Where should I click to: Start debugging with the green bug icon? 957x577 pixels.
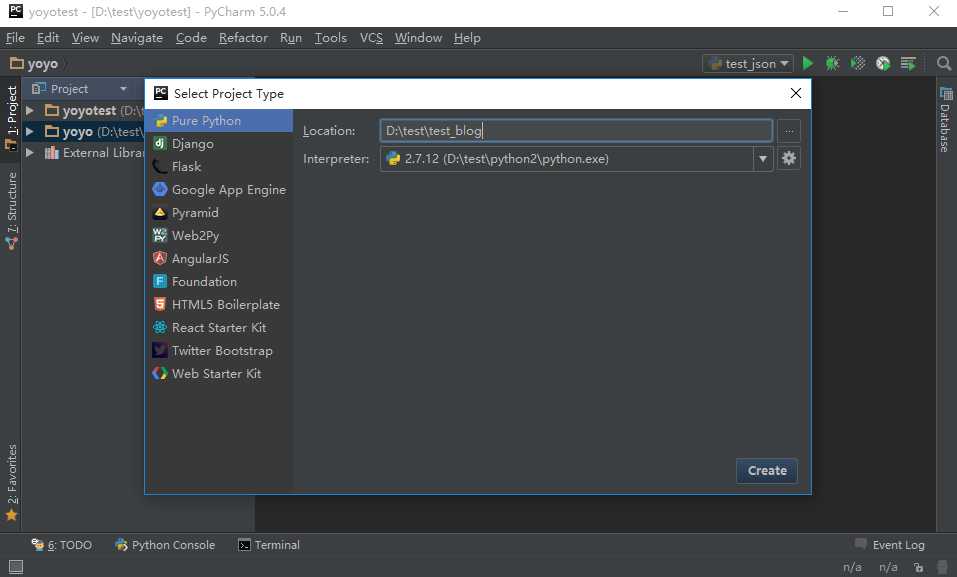pos(832,64)
